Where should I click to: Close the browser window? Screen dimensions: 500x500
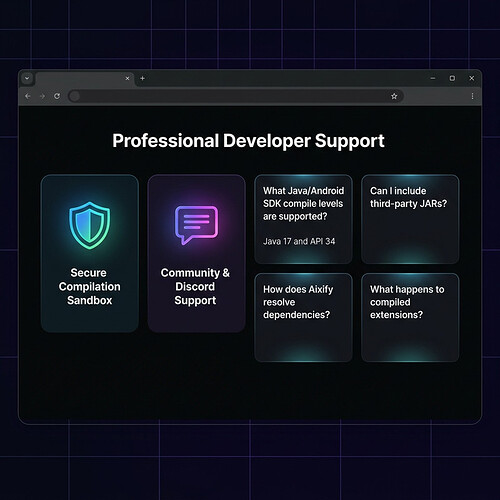click(471, 78)
